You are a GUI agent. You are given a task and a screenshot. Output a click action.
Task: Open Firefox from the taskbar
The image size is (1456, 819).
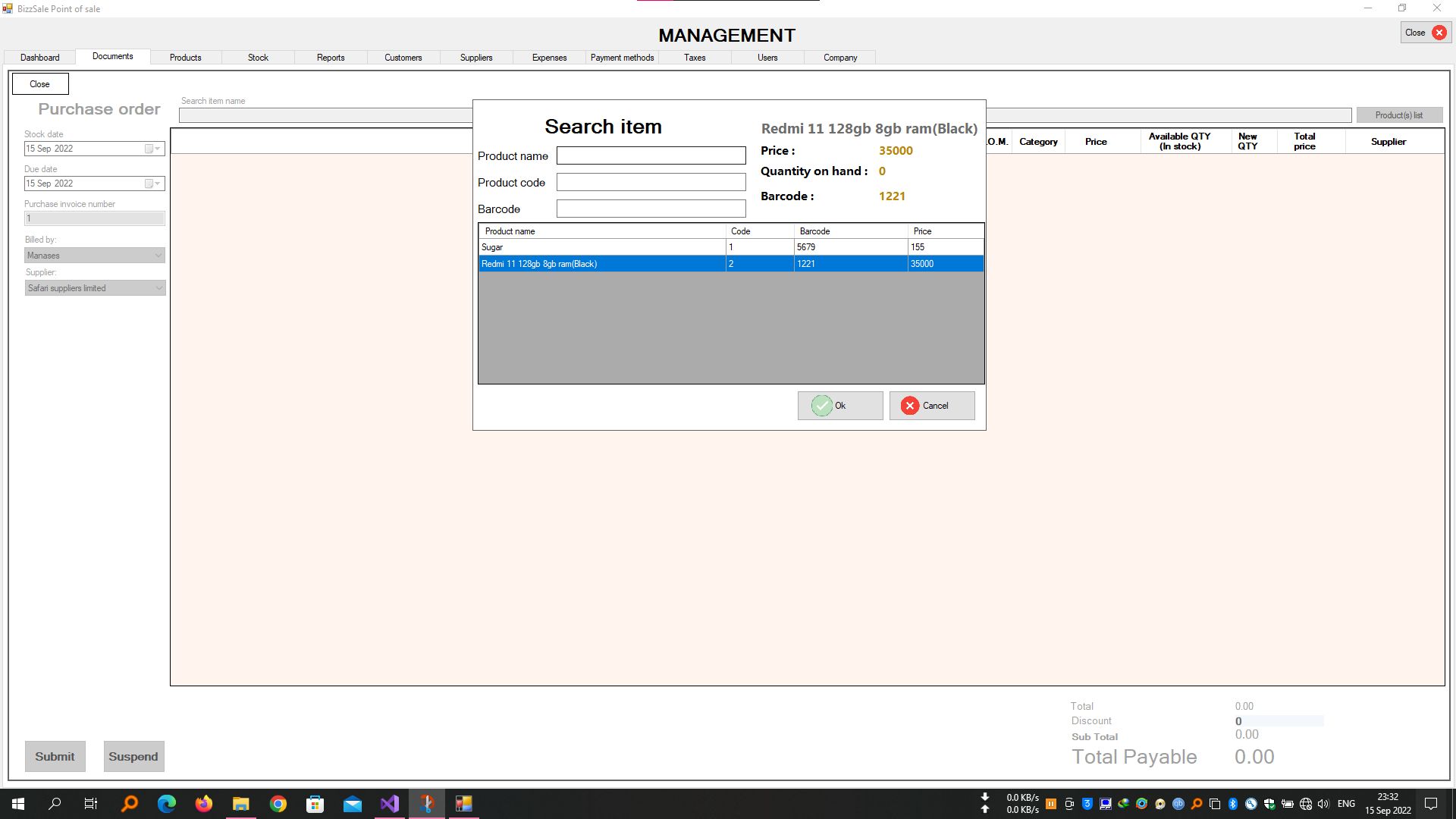204,804
